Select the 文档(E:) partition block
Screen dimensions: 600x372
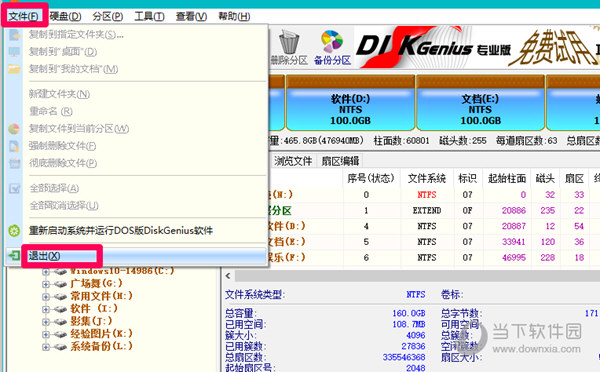tap(480, 103)
